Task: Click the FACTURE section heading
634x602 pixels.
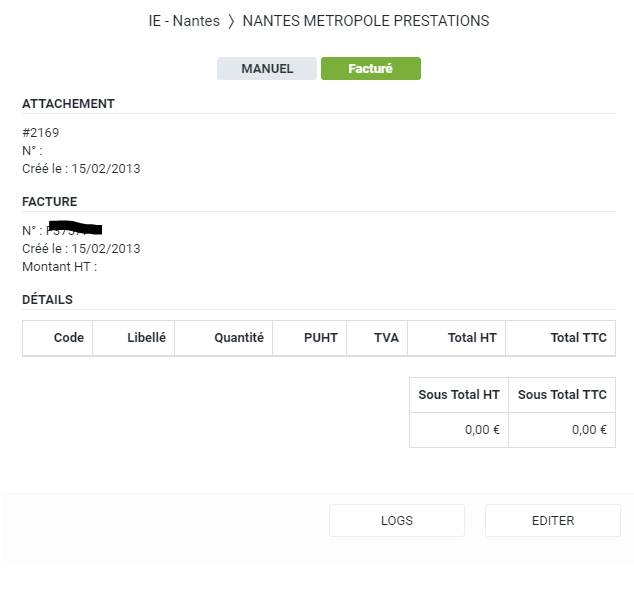Action: pyautogui.click(x=49, y=202)
